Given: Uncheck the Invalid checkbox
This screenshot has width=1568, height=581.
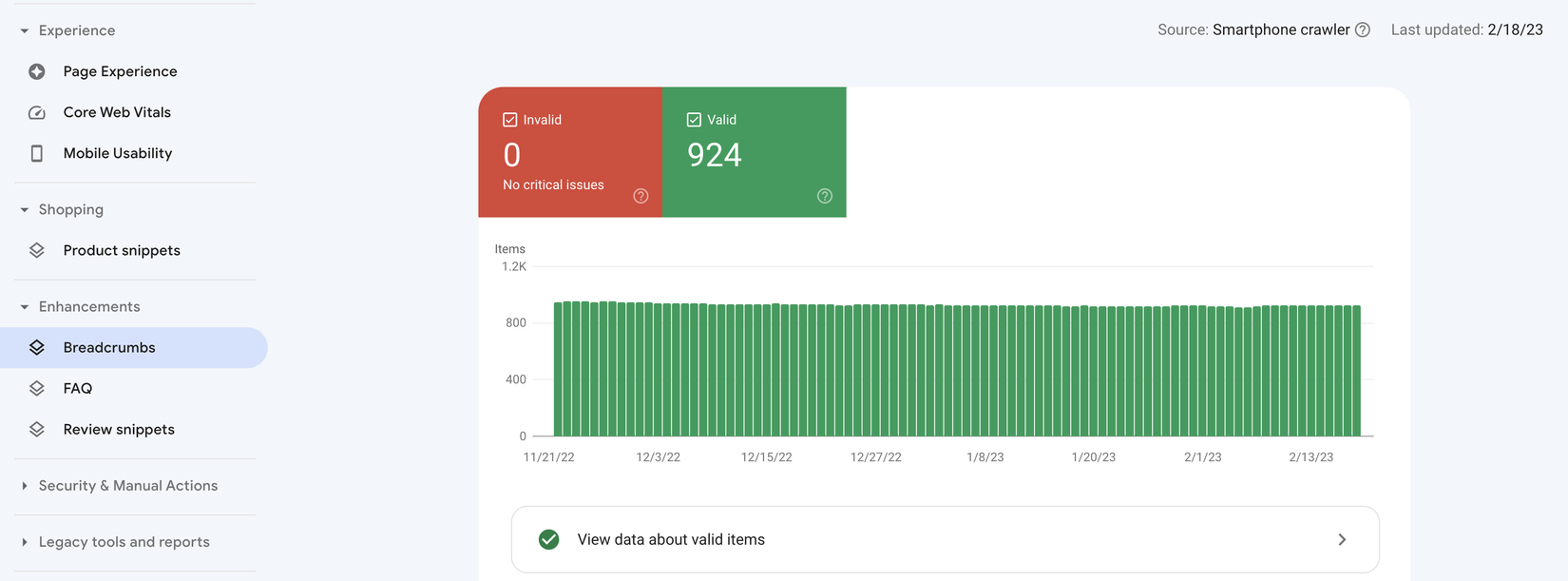Looking at the screenshot, I should 510,120.
